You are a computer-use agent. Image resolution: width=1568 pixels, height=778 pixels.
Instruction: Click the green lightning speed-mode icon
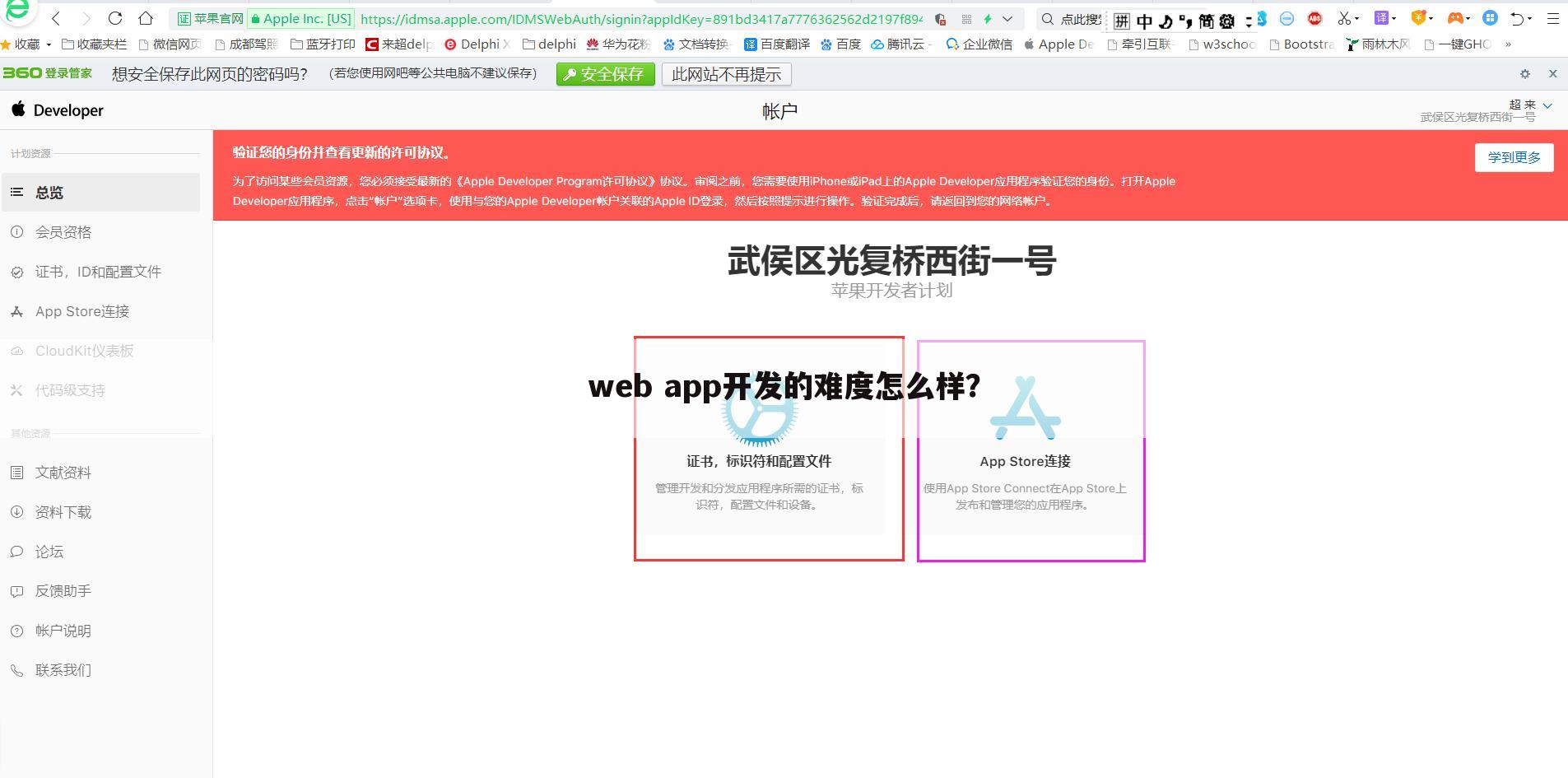[988, 19]
